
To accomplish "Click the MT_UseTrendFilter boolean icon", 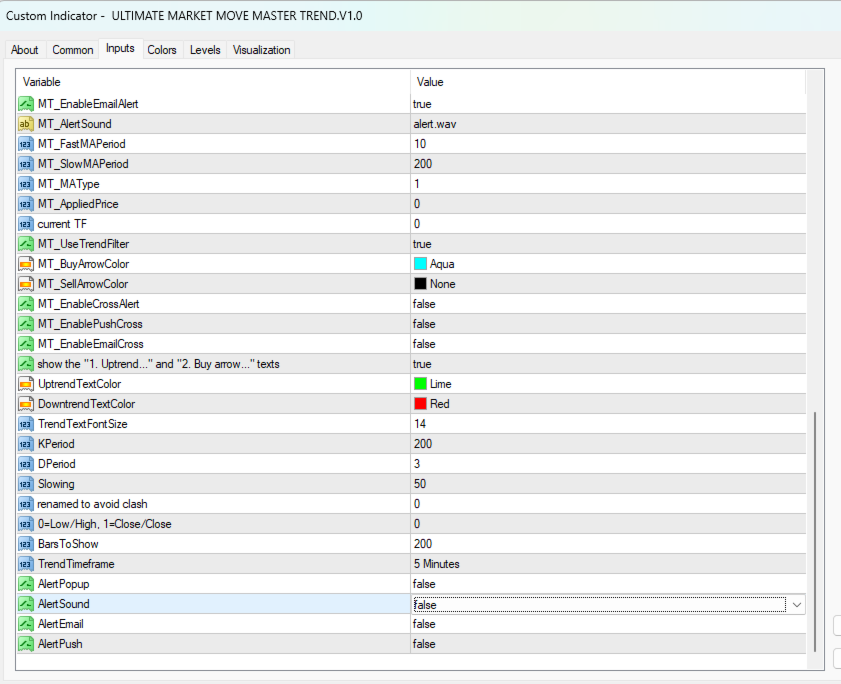I will point(26,244).
